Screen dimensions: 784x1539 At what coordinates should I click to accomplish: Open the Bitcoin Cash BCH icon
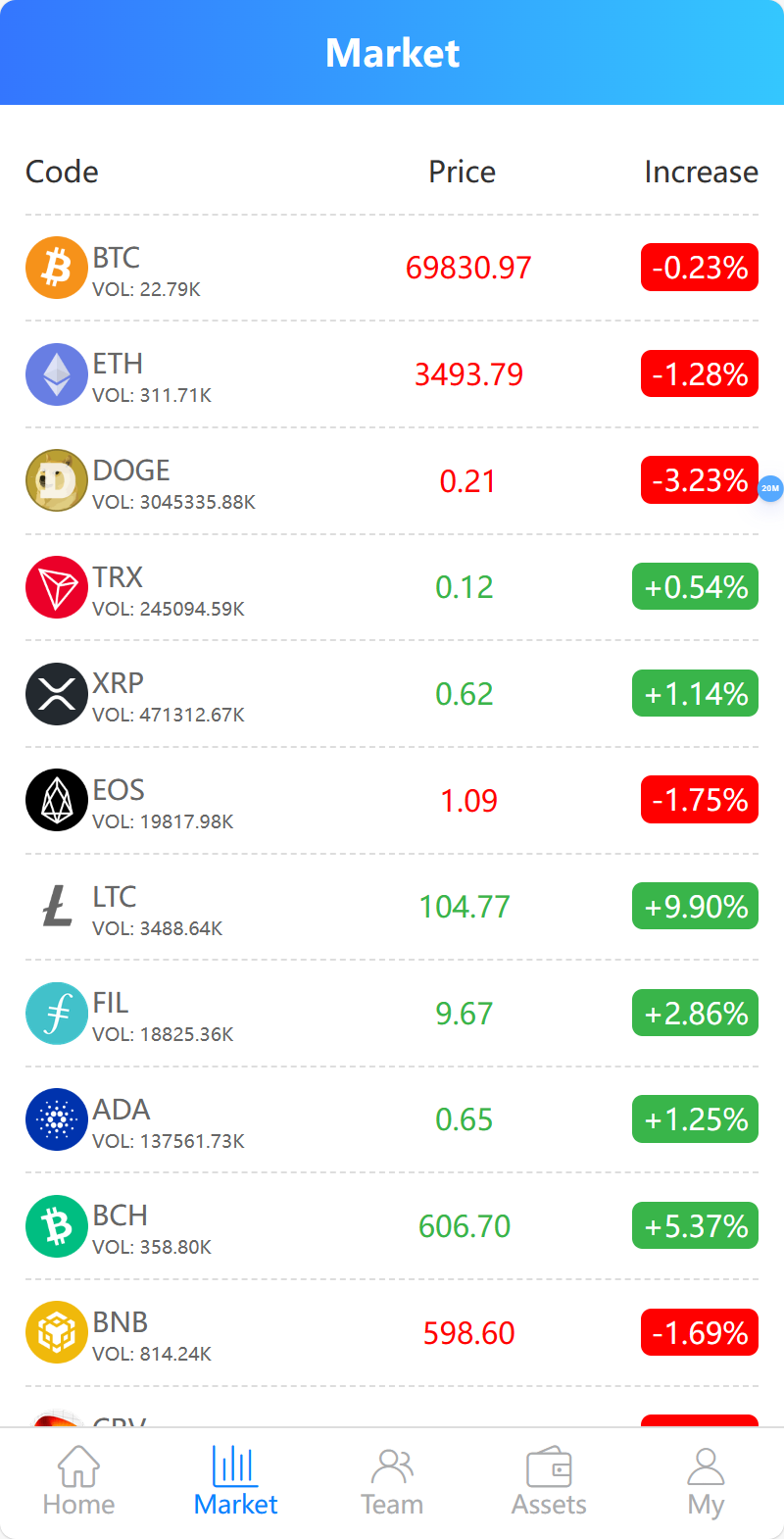point(57,1226)
